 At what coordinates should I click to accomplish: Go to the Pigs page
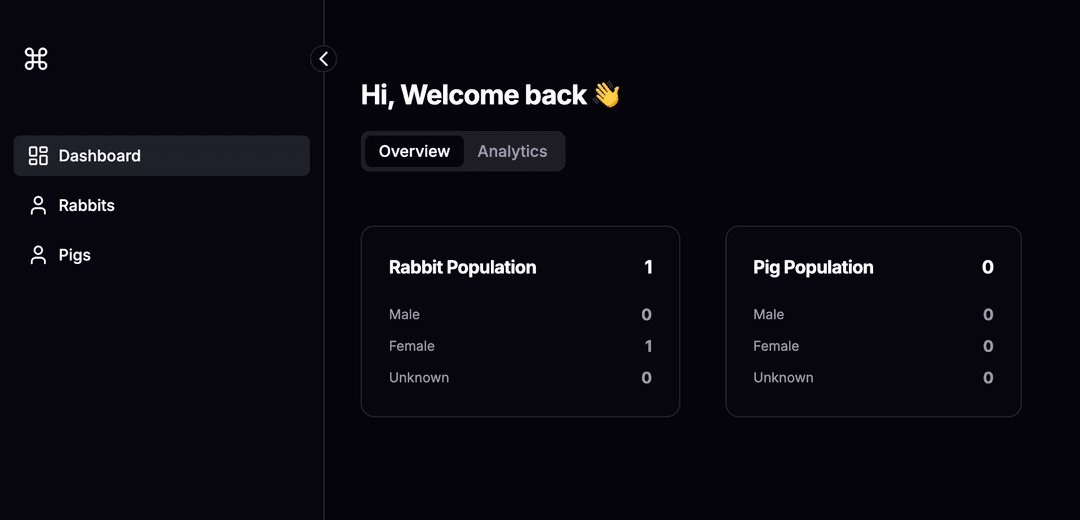[x=162, y=255]
